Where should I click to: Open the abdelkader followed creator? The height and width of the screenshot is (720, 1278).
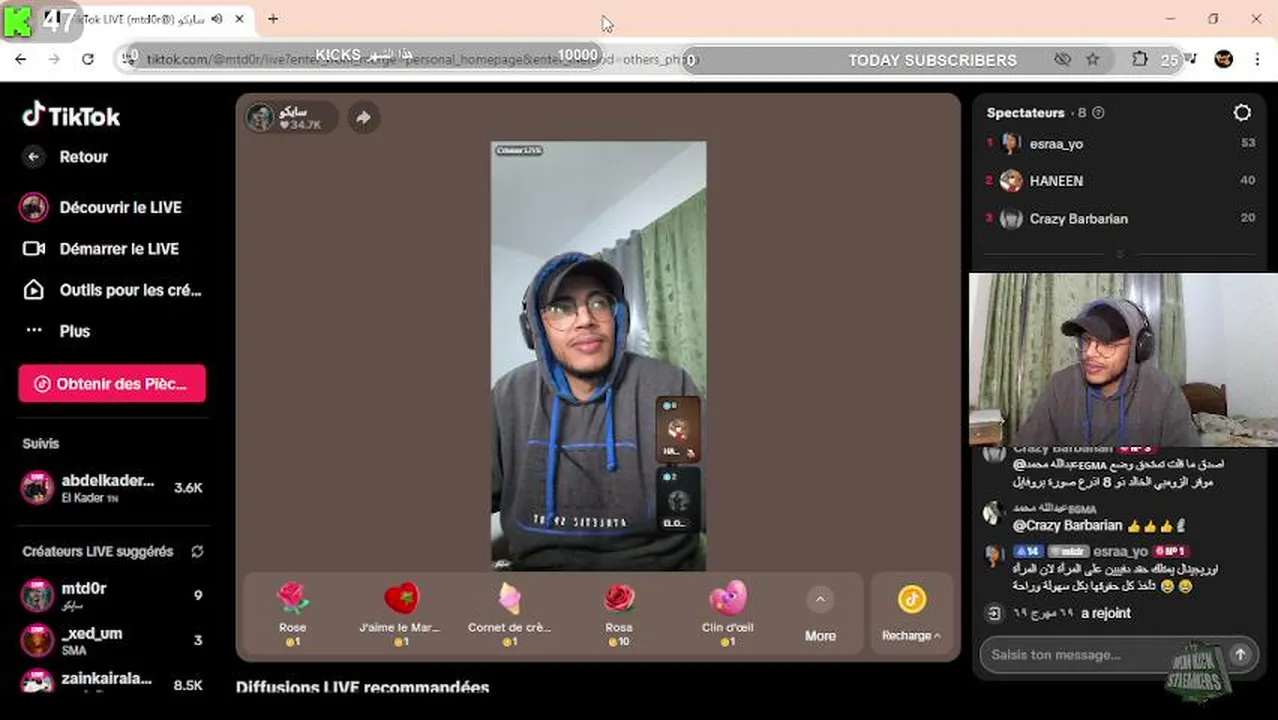tap(112, 488)
